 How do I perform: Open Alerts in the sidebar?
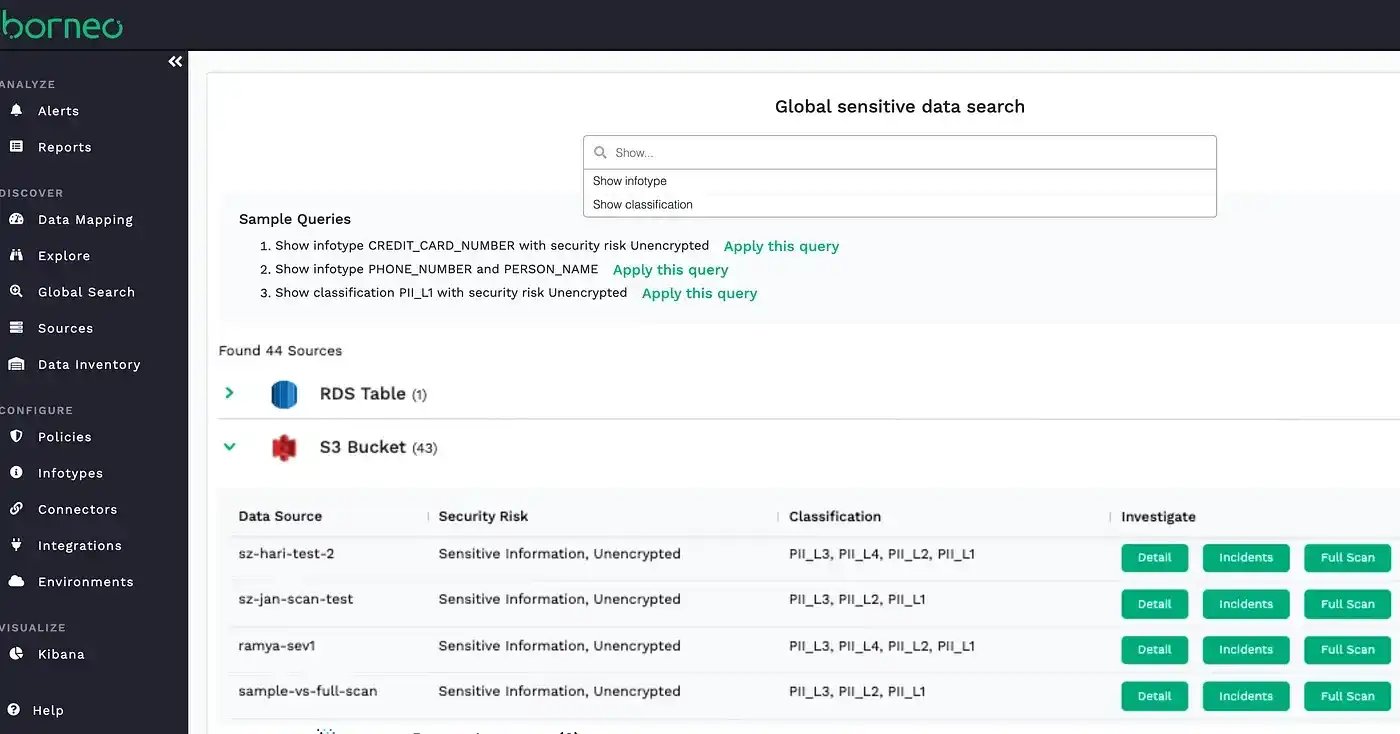[58, 111]
